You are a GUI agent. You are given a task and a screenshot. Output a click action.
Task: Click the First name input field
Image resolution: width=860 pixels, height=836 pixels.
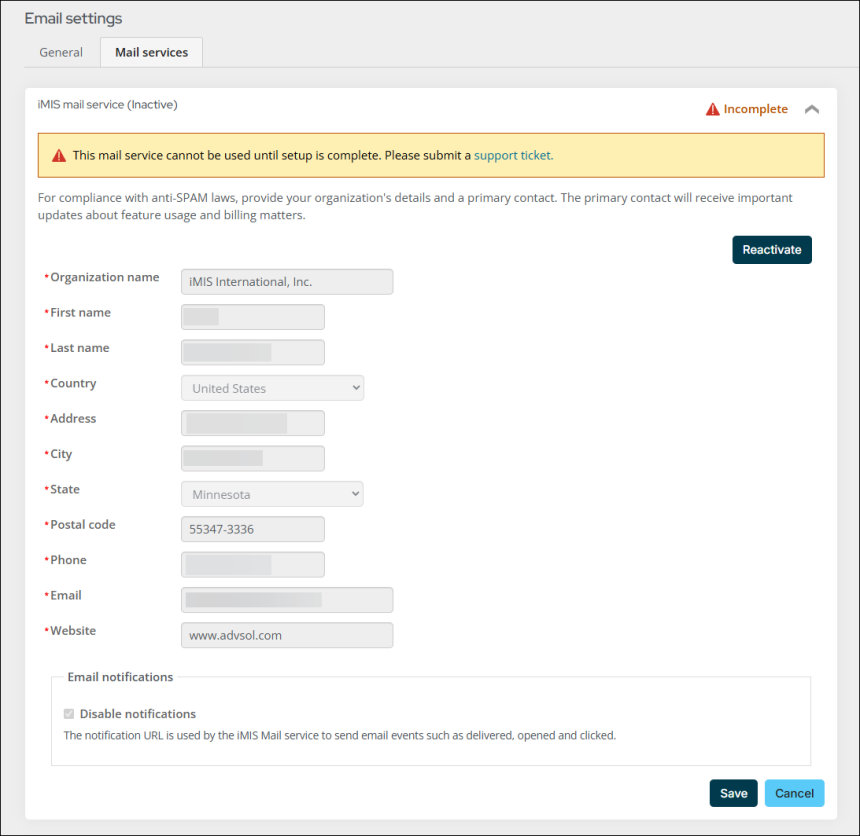(x=252, y=316)
